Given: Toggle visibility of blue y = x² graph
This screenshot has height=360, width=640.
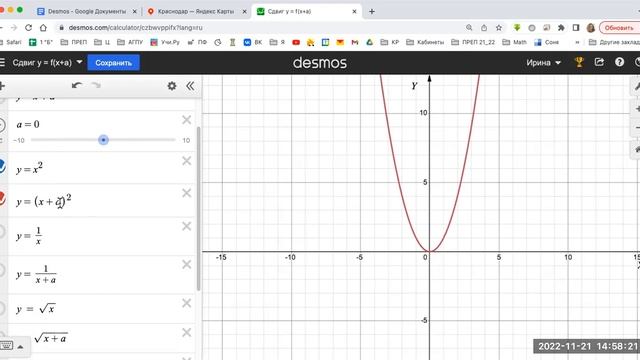Looking at the screenshot, I should point(2,166).
